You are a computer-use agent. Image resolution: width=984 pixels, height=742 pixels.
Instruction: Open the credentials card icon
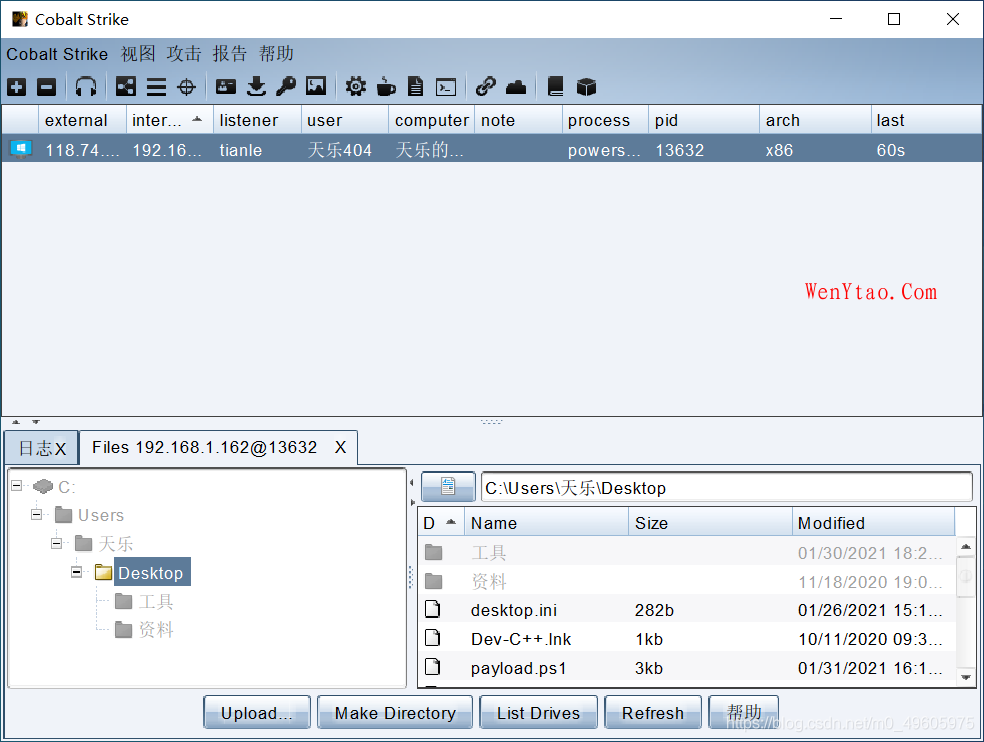(226, 87)
